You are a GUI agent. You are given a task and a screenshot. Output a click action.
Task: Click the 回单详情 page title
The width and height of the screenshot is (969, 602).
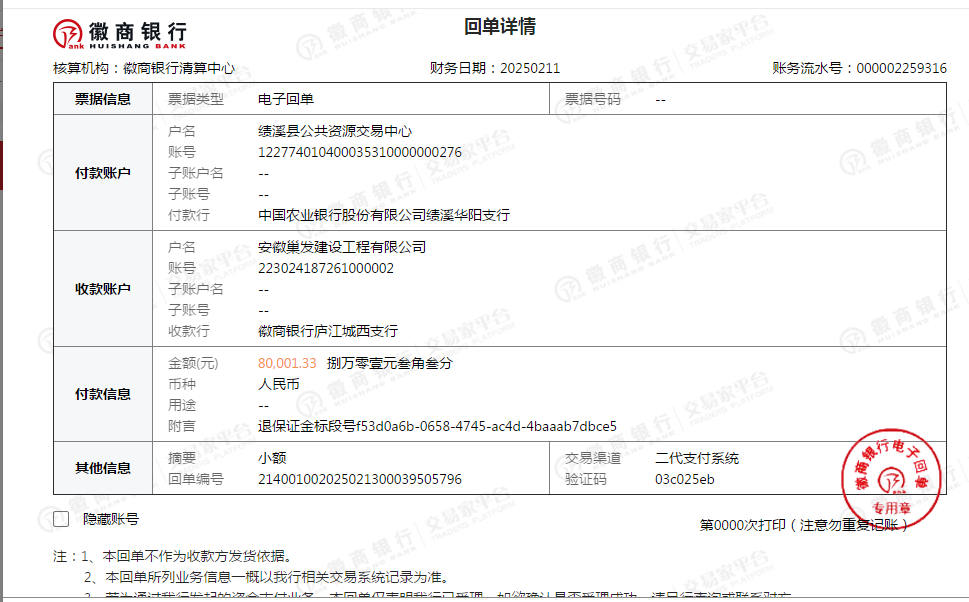pos(500,27)
